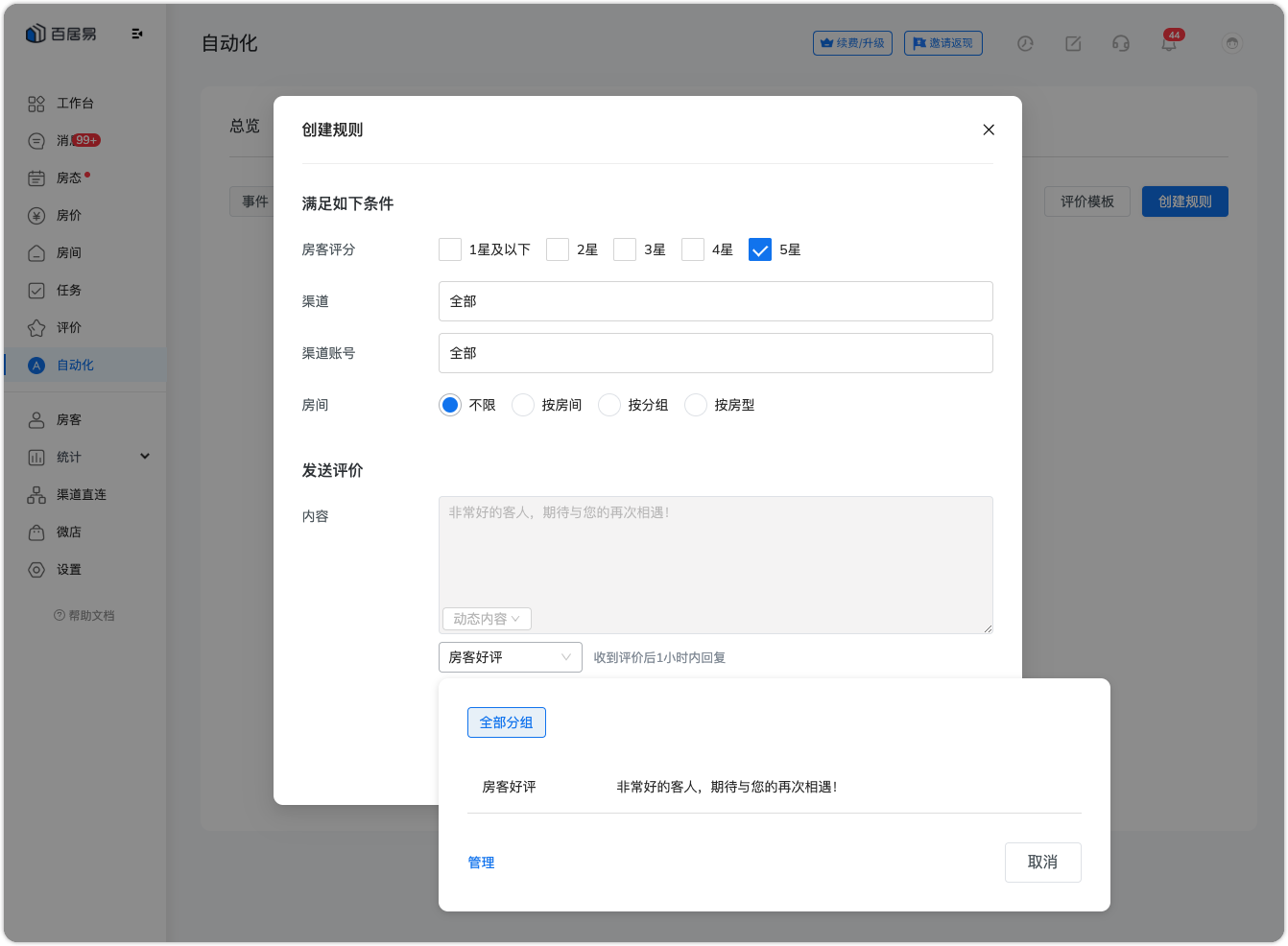Image resolution: width=1288 pixels, height=946 pixels.
Task: Uncheck the 5星 rating checkbox
Action: point(760,249)
